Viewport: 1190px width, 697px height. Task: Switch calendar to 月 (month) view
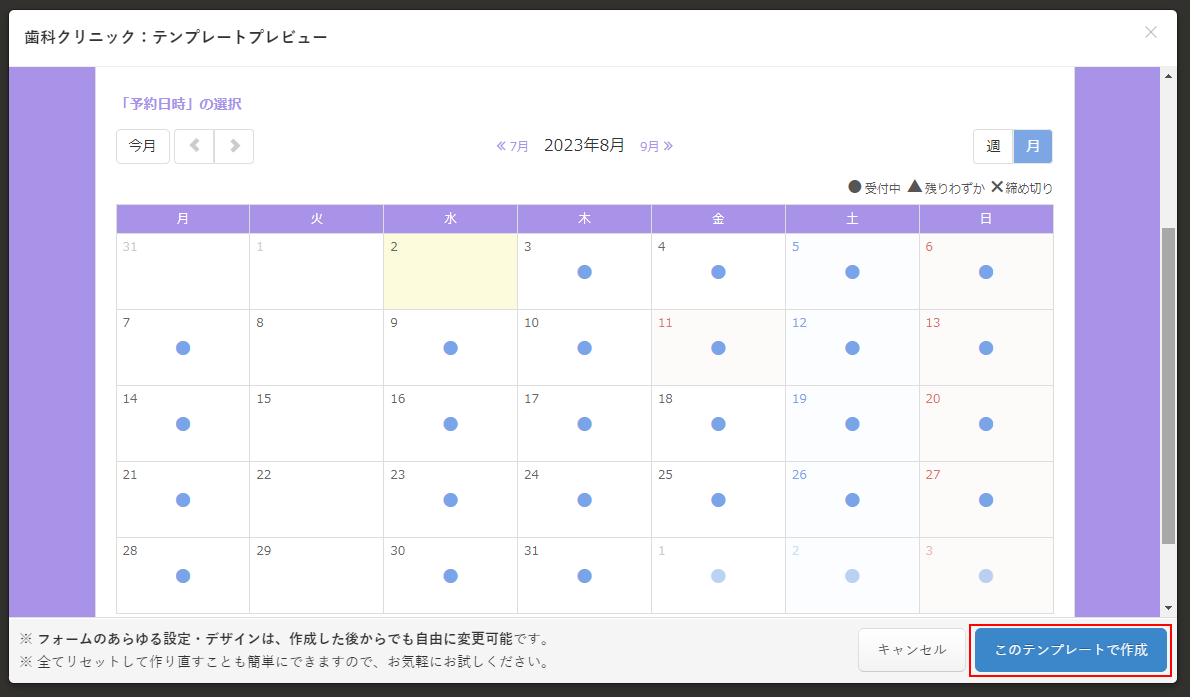point(1033,146)
